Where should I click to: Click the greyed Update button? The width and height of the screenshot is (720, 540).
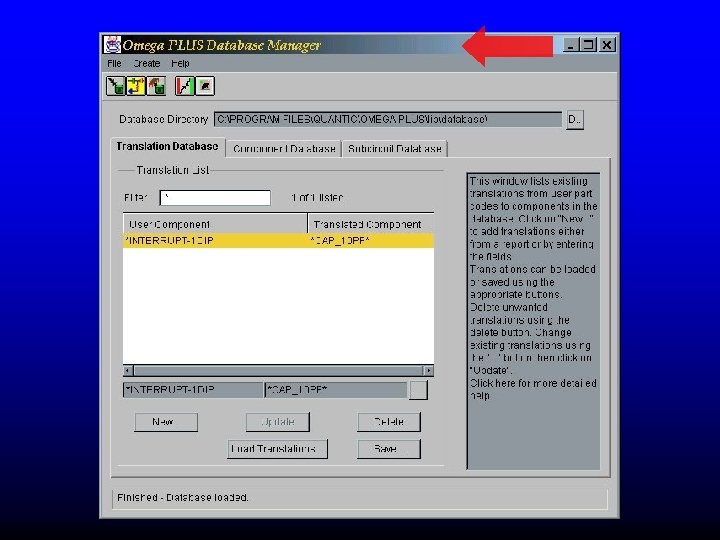point(278,422)
